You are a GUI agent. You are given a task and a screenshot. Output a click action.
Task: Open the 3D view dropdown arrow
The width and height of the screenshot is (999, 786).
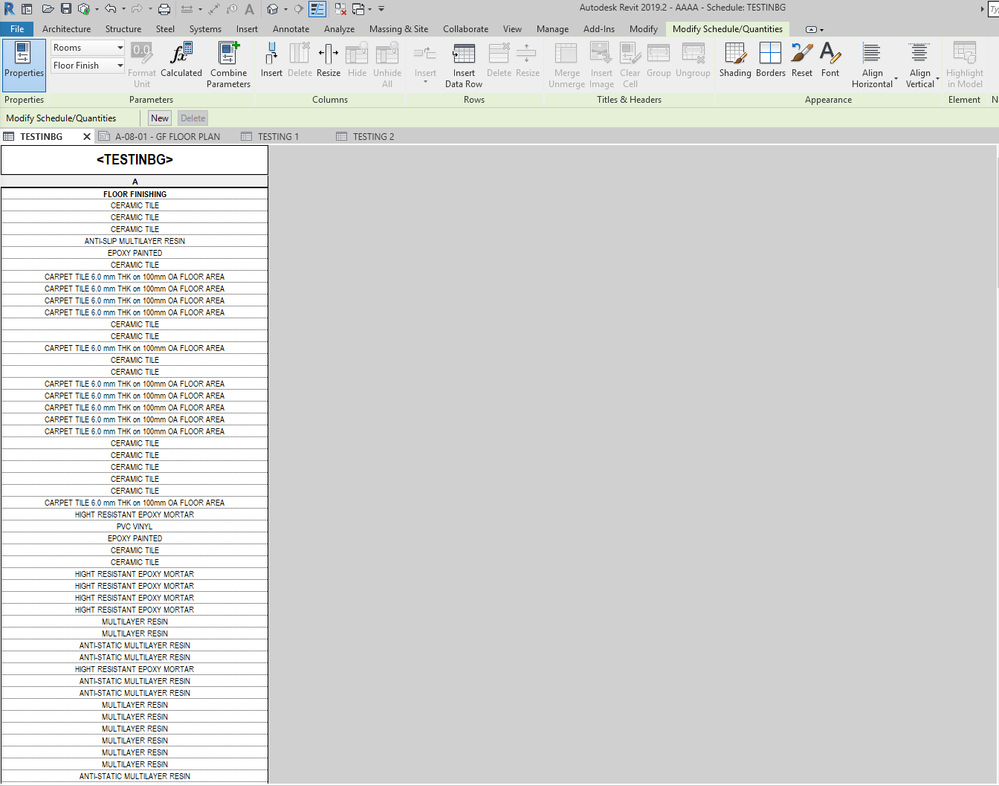click(x=285, y=9)
